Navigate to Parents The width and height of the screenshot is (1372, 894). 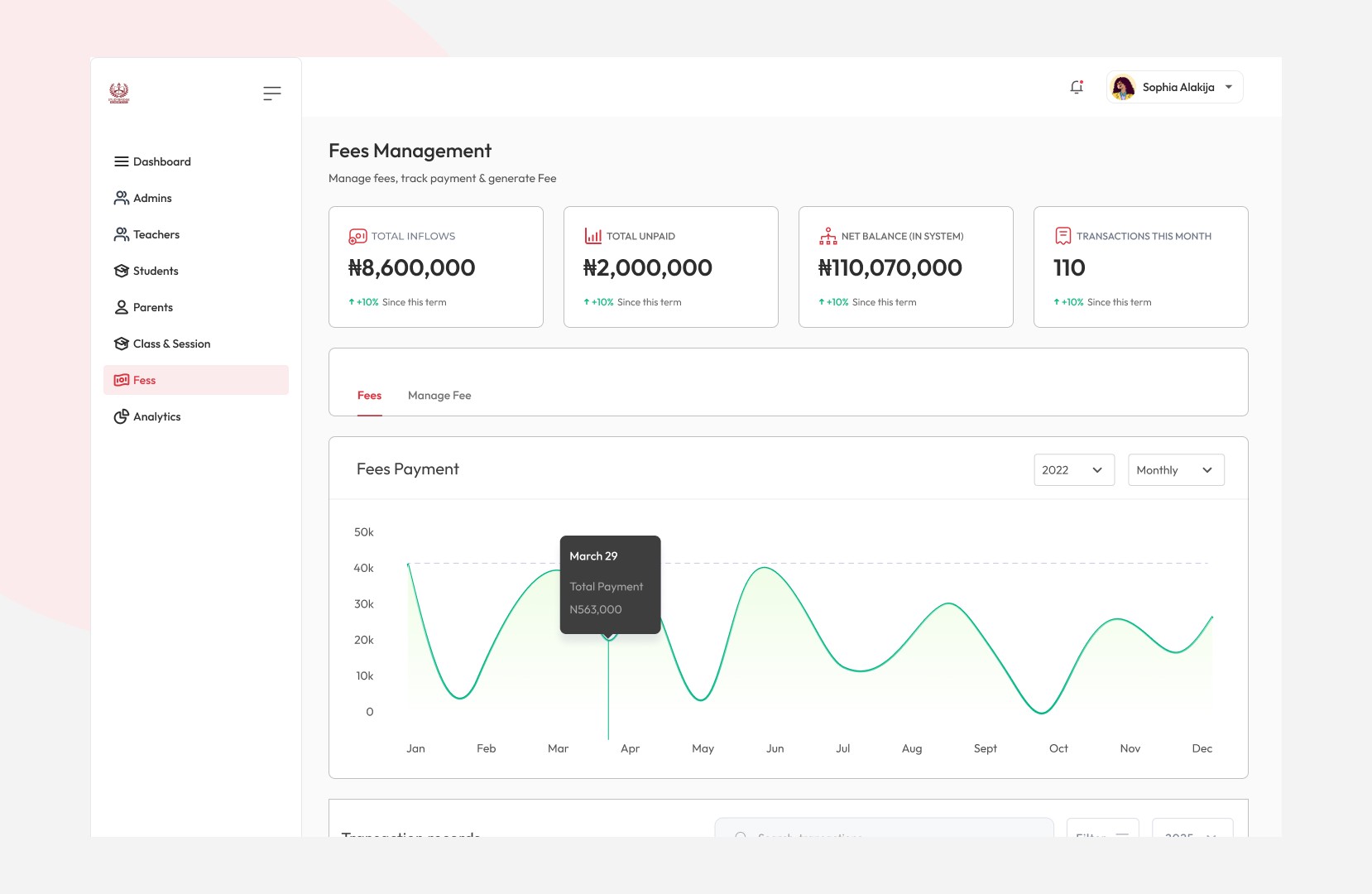coord(196,307)
